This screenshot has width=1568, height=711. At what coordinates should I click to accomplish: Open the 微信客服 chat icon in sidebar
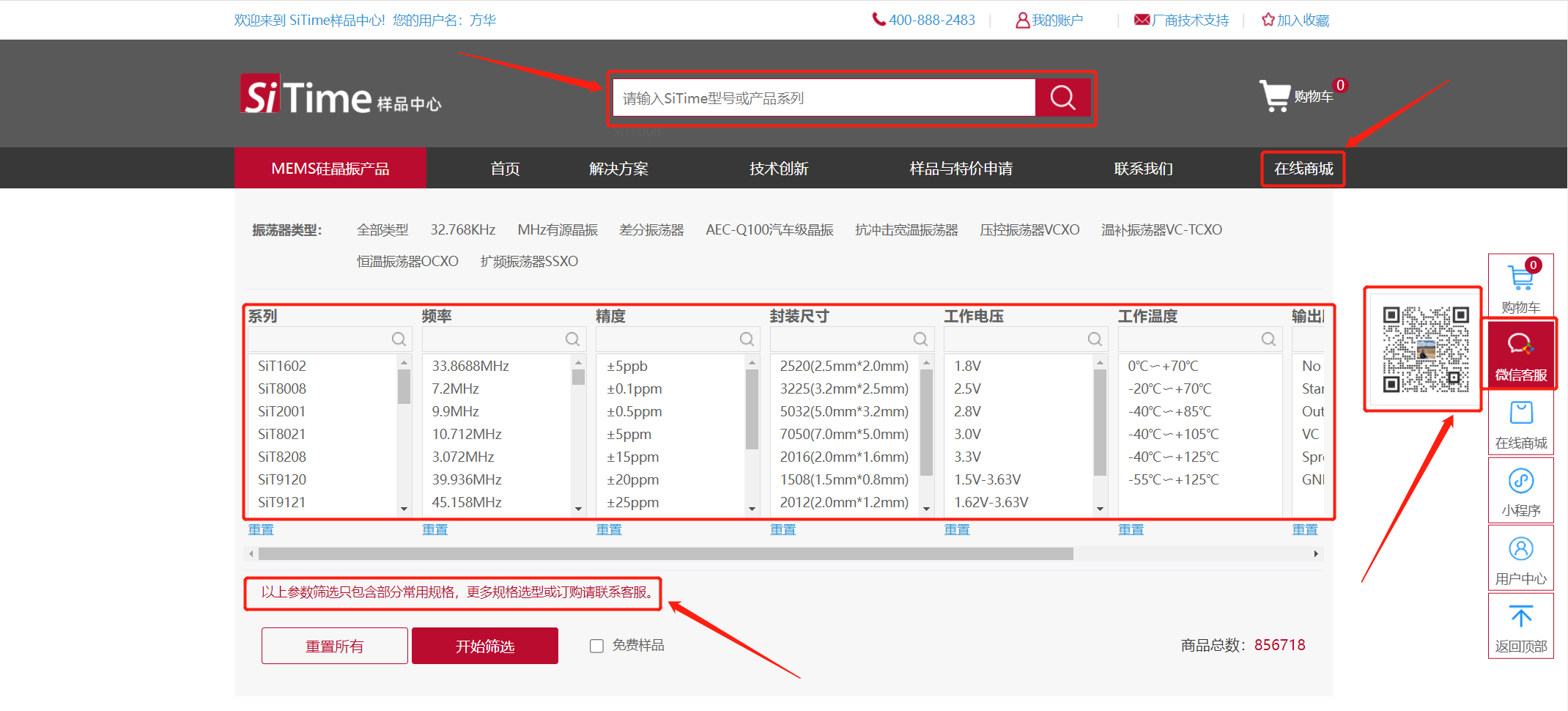coord(1520,344)
